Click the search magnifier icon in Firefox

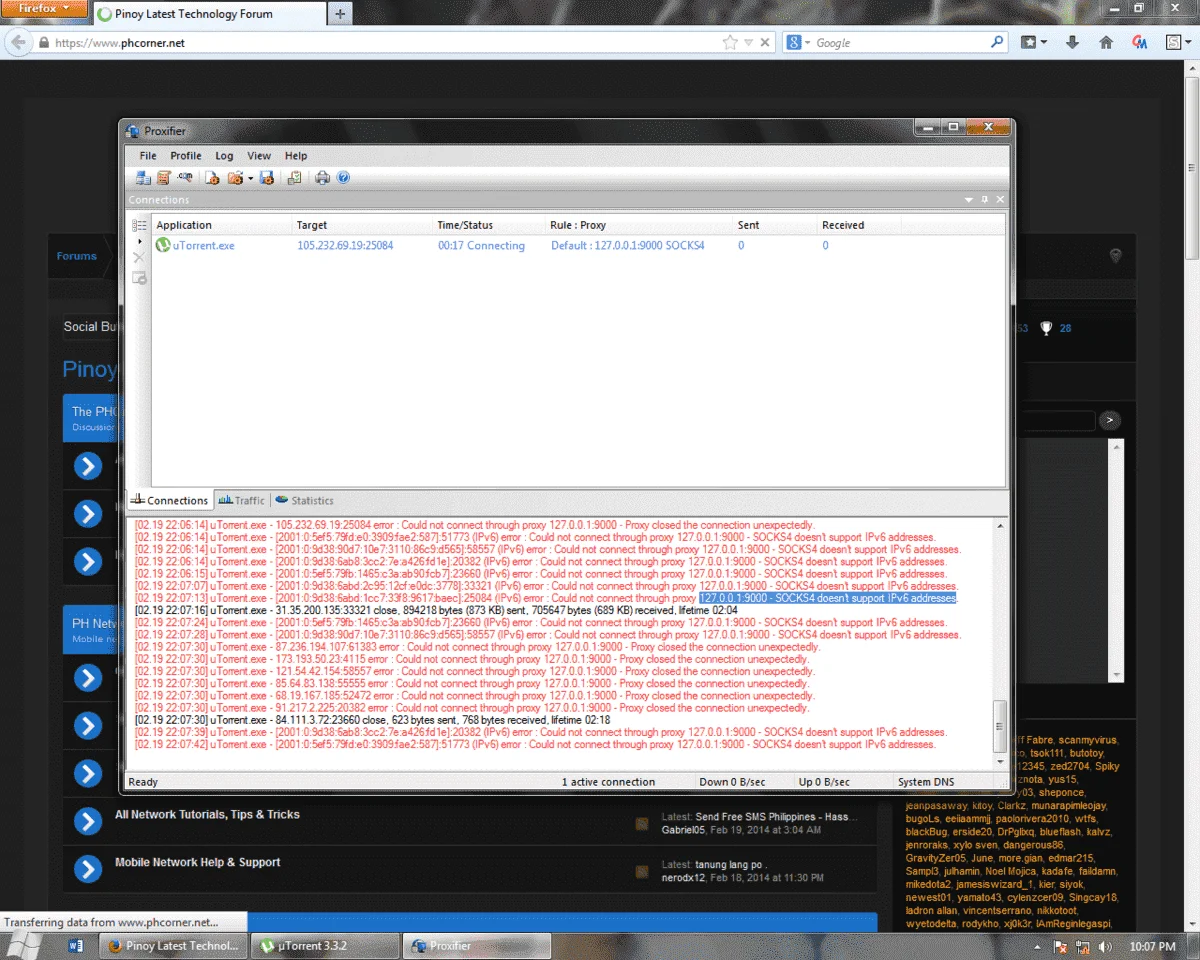tap(997, 43)
